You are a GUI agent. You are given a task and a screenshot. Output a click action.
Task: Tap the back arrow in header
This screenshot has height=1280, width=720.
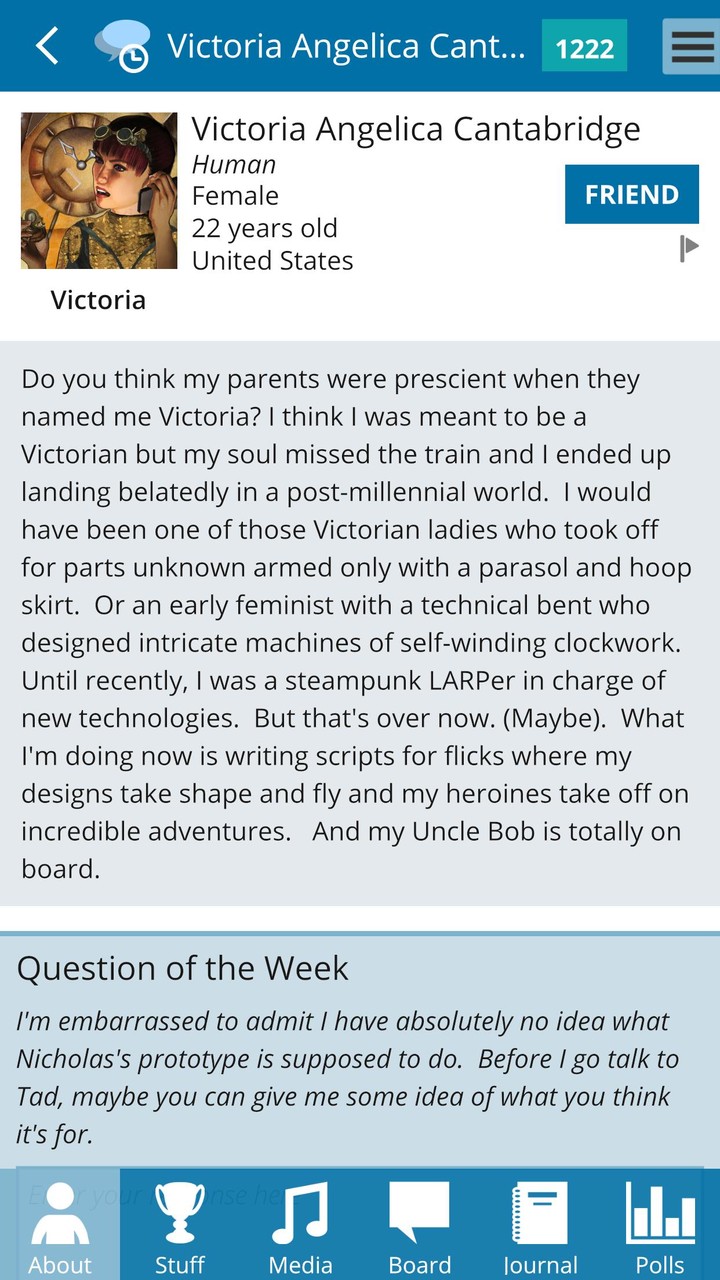tap(47, 46)
